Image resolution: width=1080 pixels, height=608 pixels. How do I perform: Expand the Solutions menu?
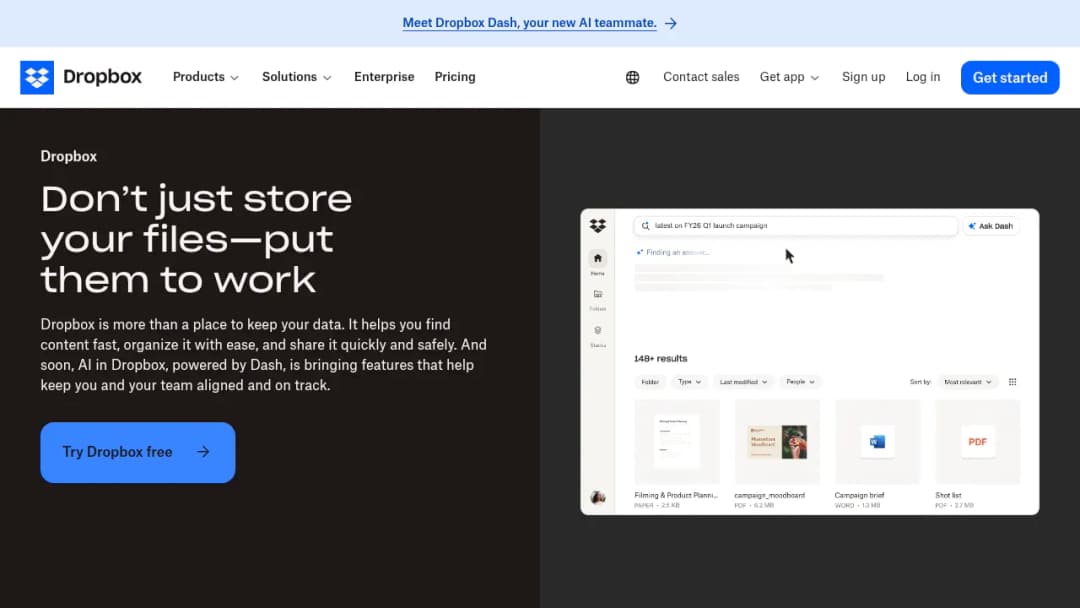(x=296, y=77)
